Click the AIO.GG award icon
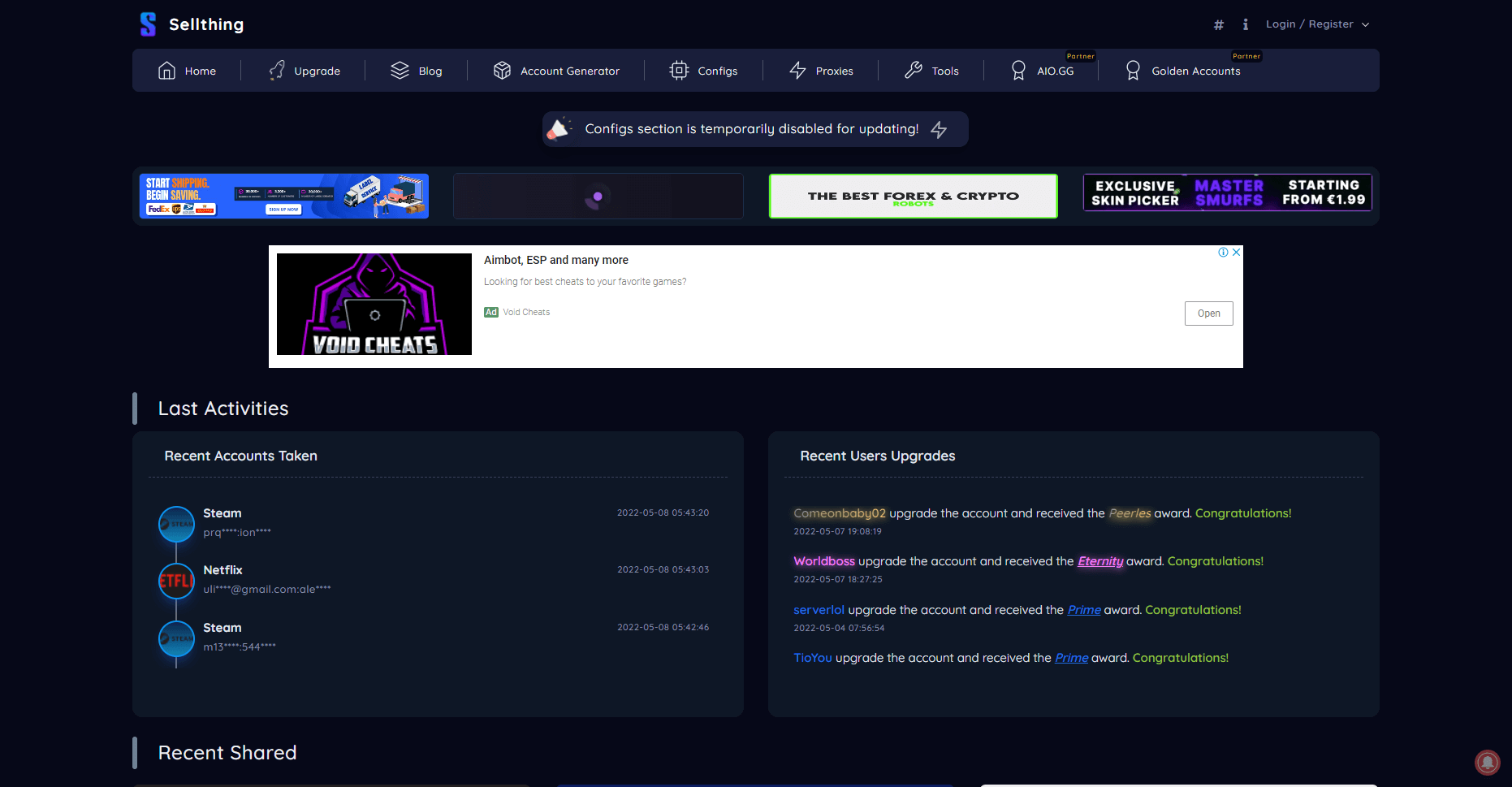 [x=1018, y=71]
